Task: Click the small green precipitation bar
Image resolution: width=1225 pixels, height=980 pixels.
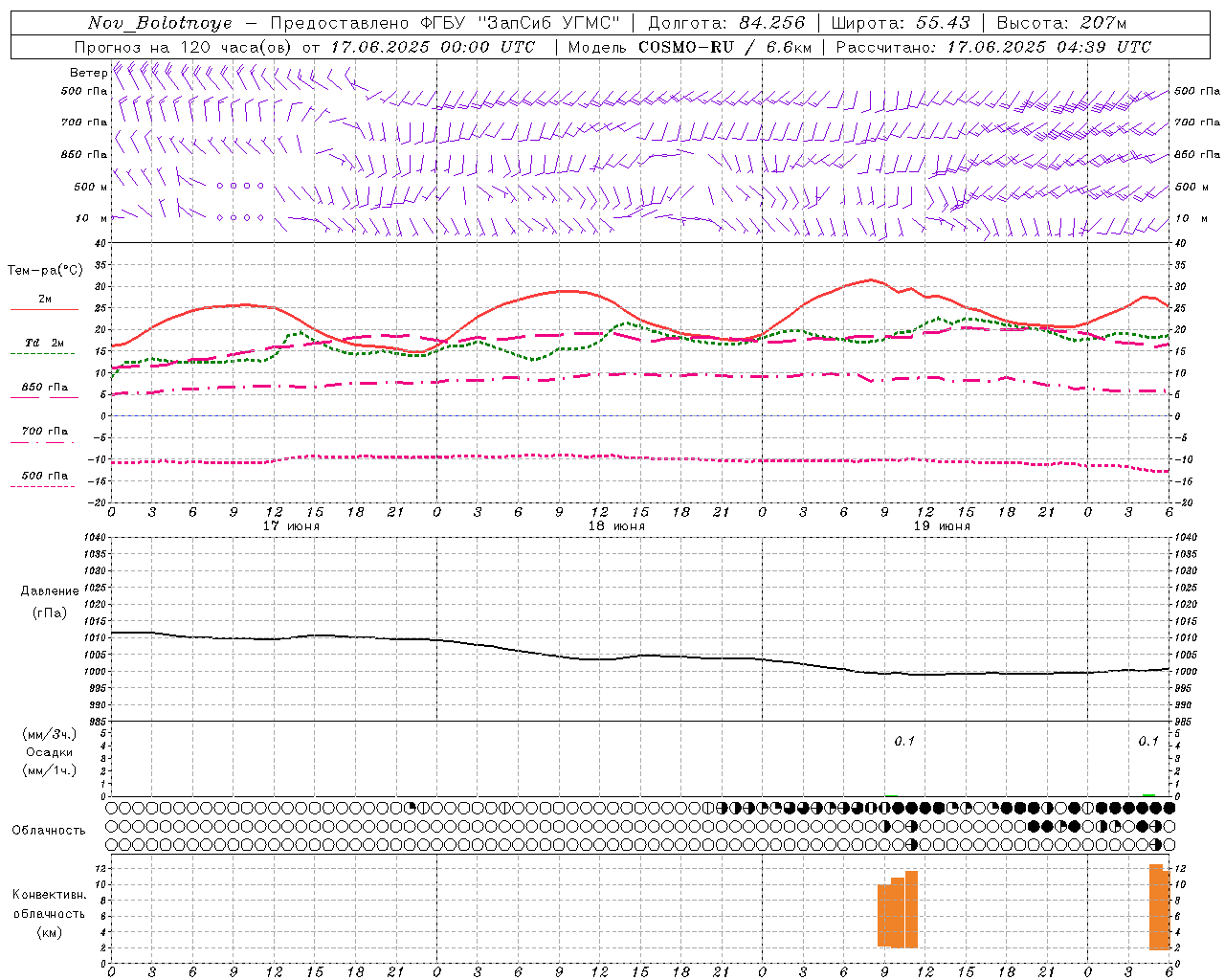Action: coord(1148,794)
